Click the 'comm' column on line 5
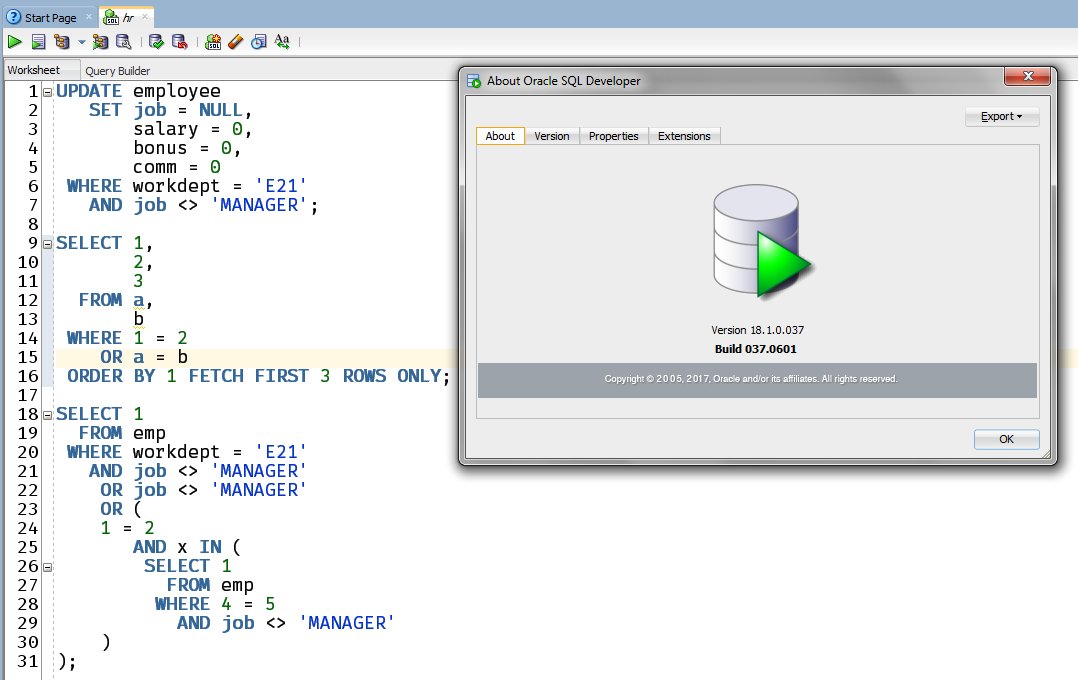Screen dimensions: 1078x680 [x=155, y=167]
